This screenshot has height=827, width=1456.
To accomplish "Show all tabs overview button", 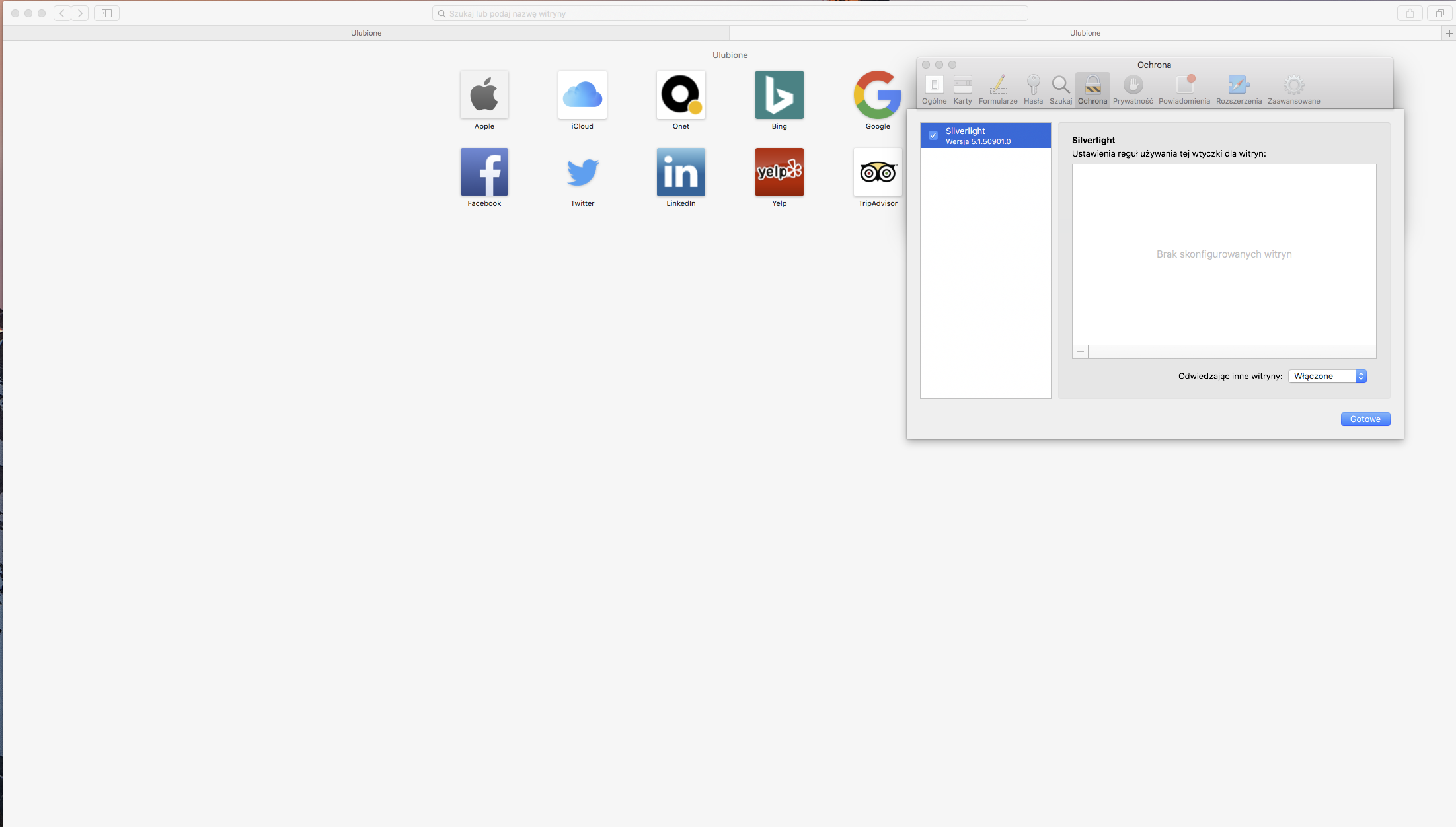I will (x=1439, y=13).
